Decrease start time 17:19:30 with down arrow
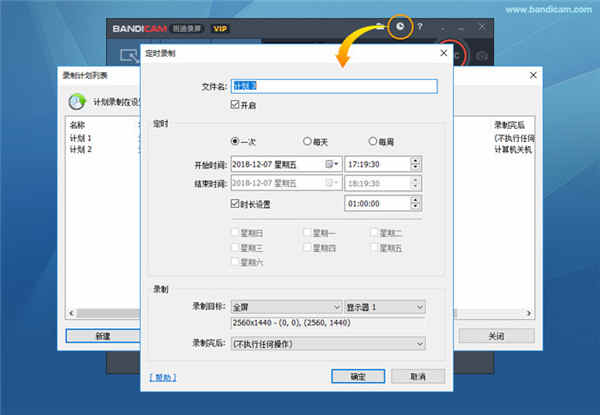This screenshot has width=600, height=415. [x=415, y=168]
